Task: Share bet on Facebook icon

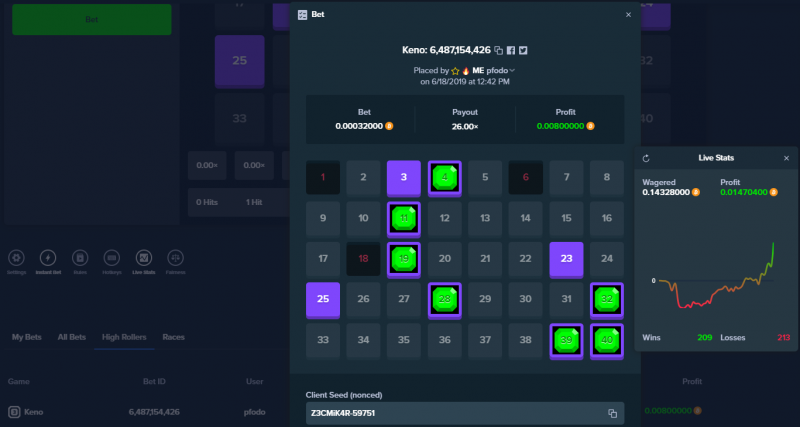Action: (x=511, y=51)
